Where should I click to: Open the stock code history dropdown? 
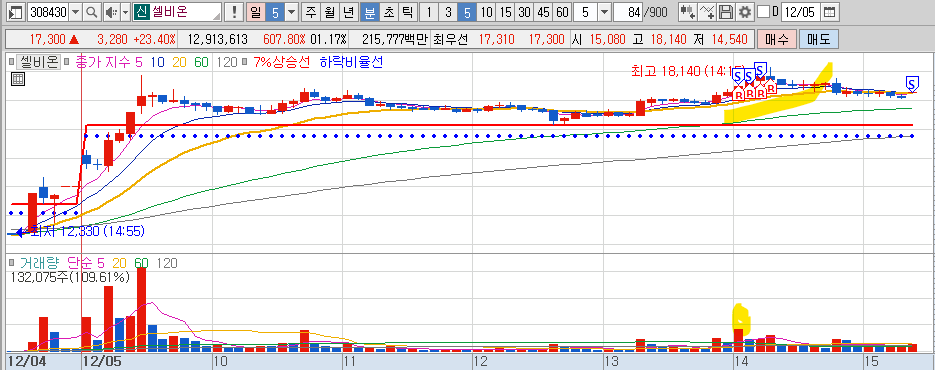[x=76, y=12]
